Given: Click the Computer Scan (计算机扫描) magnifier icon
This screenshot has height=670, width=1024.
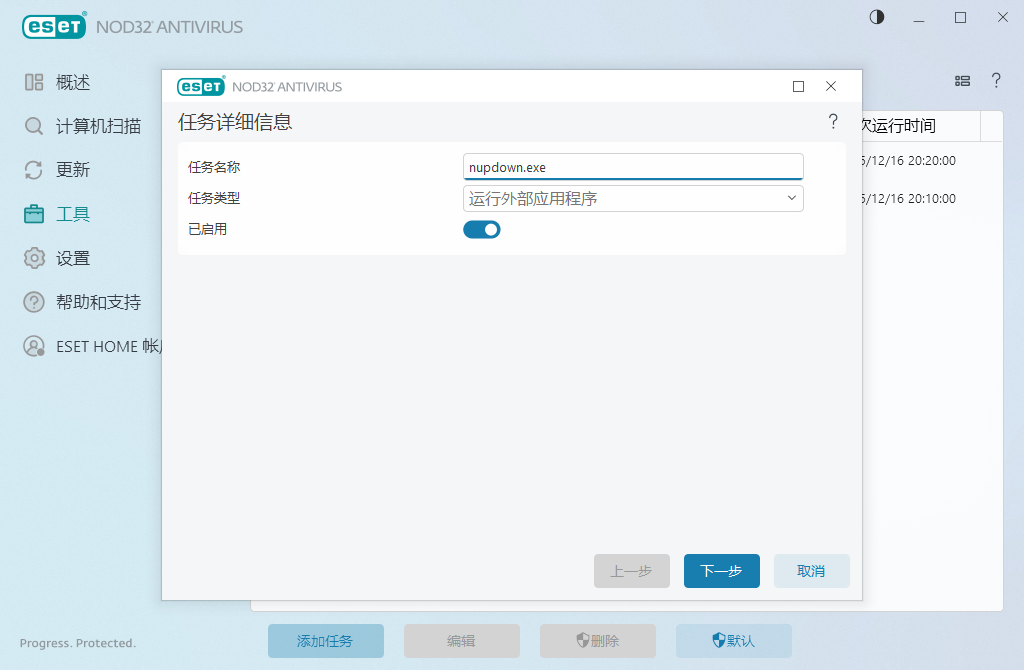Looking at the screenshot, I should click(x=34, y=126).
